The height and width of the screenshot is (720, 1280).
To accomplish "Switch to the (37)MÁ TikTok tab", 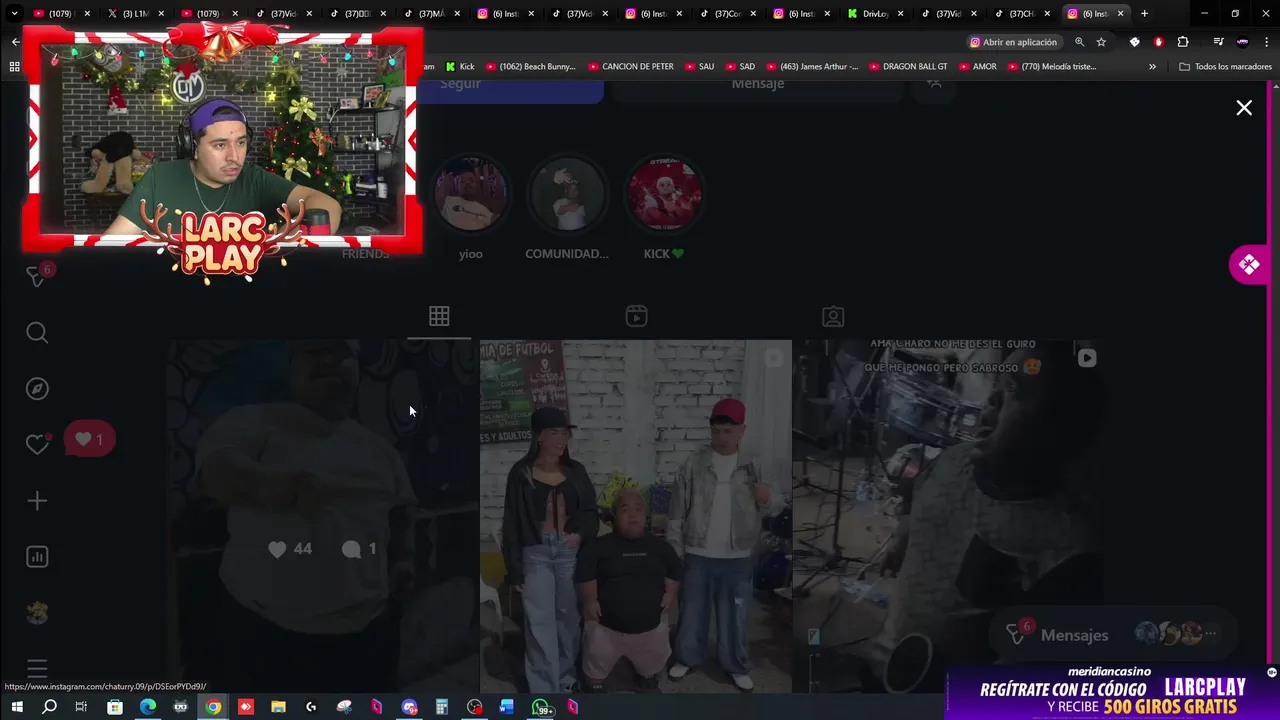I will pos(431,14).
